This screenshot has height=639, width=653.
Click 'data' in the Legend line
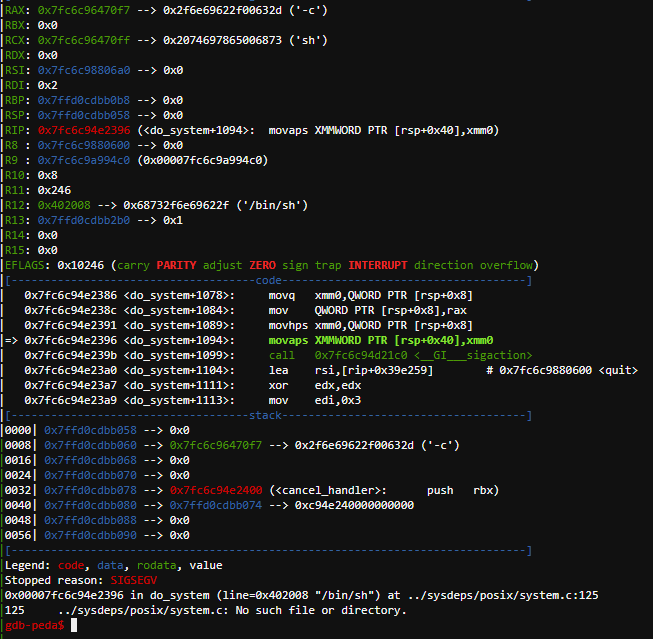point(110,565)
